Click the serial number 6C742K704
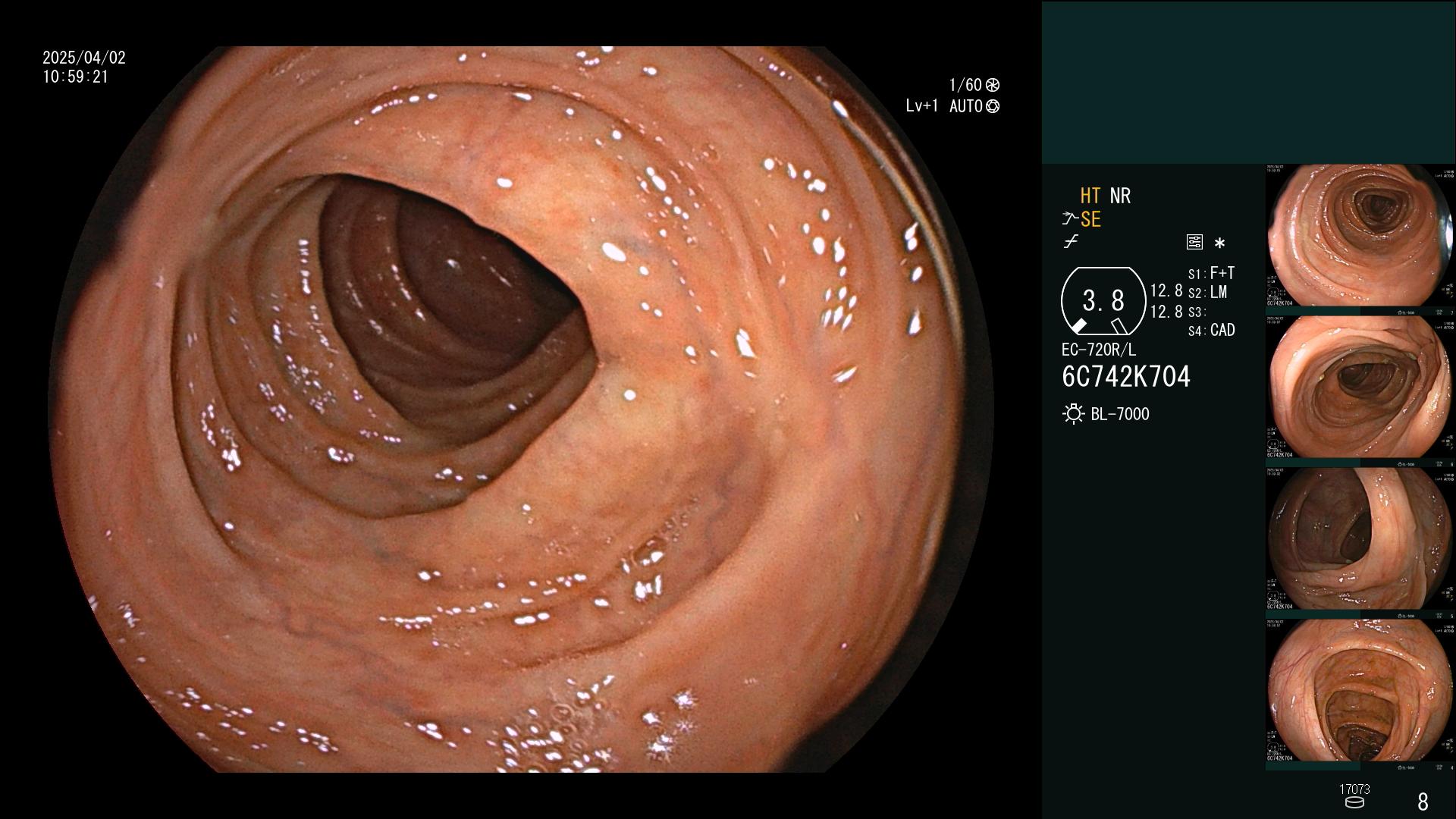This screenshot has height=819, width=1456. pos(1126,377)
